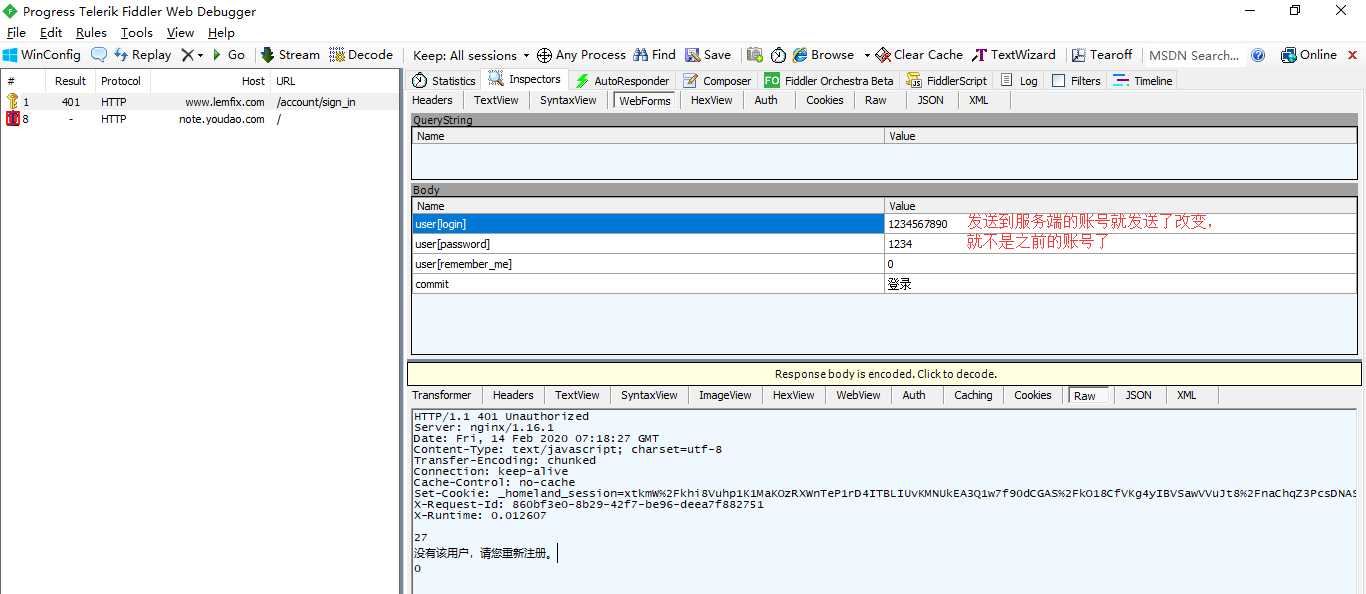This screenshot has height=594, width=1366.
Task: Open the Rules menu
Action: [91, 33]
